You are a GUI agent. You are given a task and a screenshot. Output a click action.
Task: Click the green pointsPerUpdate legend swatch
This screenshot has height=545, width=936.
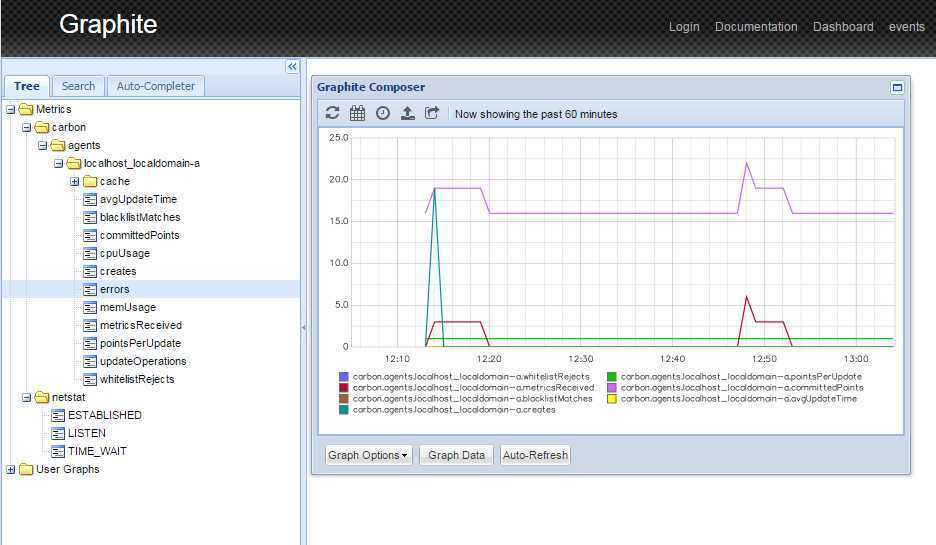coord(612,377)
